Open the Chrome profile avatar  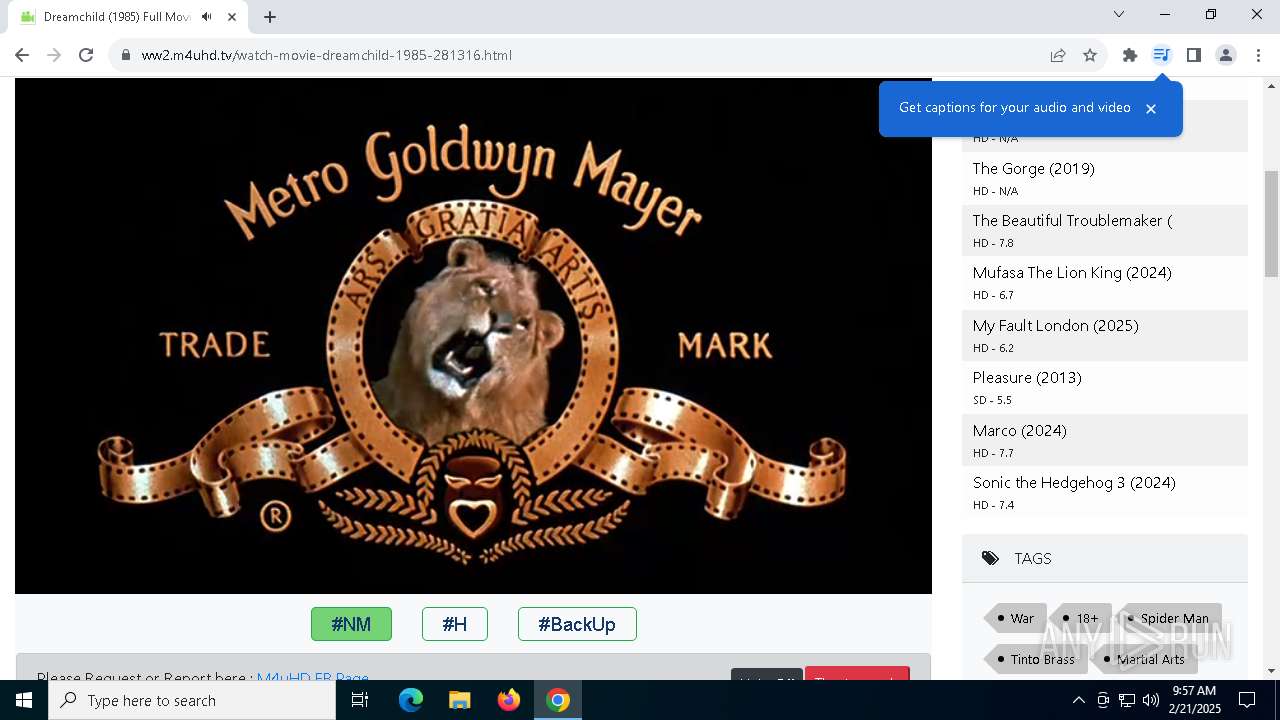point(1225,55)
